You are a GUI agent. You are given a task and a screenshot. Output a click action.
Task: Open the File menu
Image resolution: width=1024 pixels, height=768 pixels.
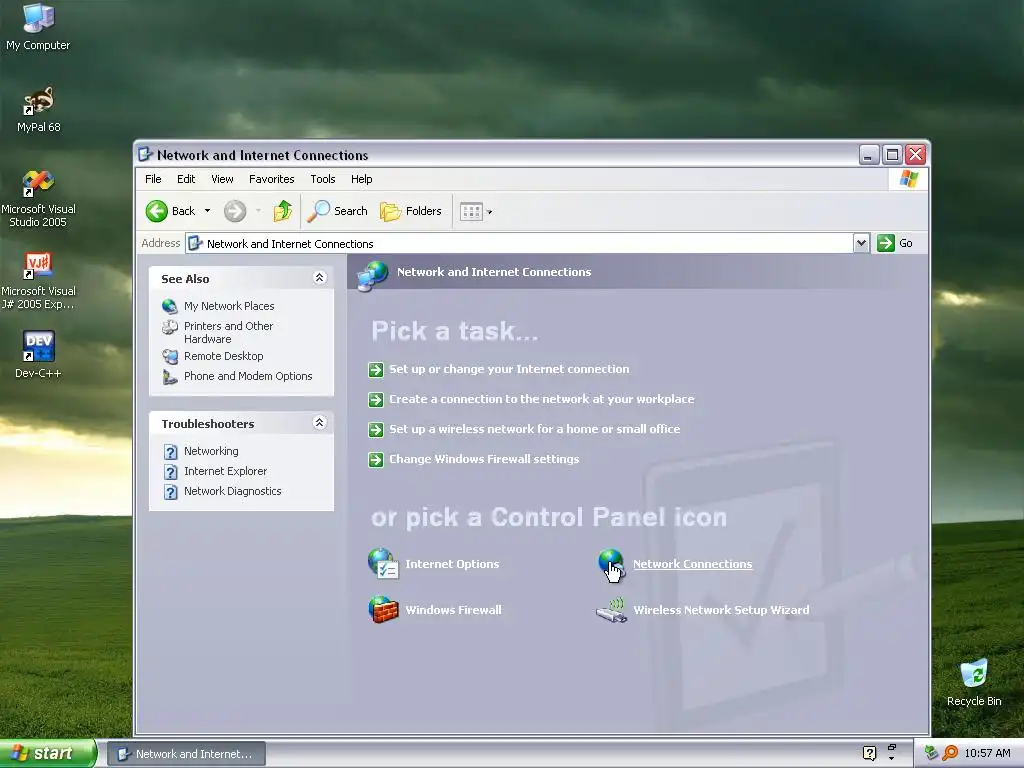click(153, 179)
